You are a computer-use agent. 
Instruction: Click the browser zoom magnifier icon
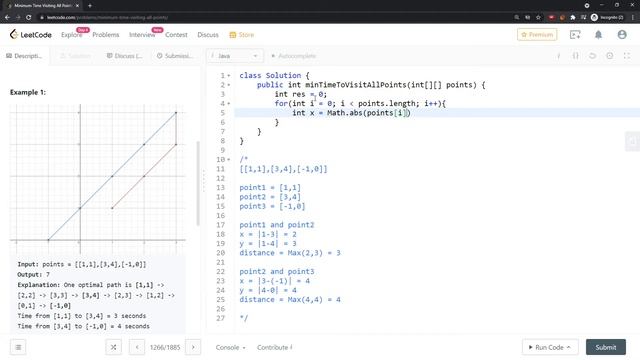[x=517, y=18]
